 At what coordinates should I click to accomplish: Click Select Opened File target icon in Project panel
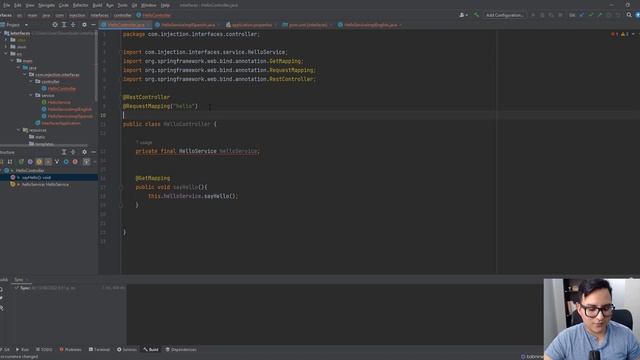point(55,25)
